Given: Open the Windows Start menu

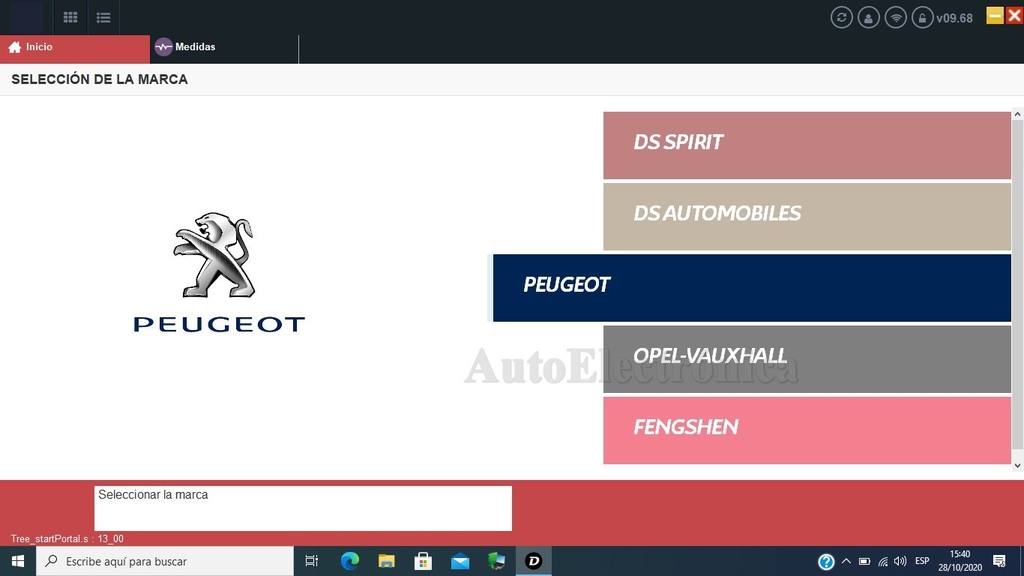Looking at the screenshot, I should tap(18, 561).
